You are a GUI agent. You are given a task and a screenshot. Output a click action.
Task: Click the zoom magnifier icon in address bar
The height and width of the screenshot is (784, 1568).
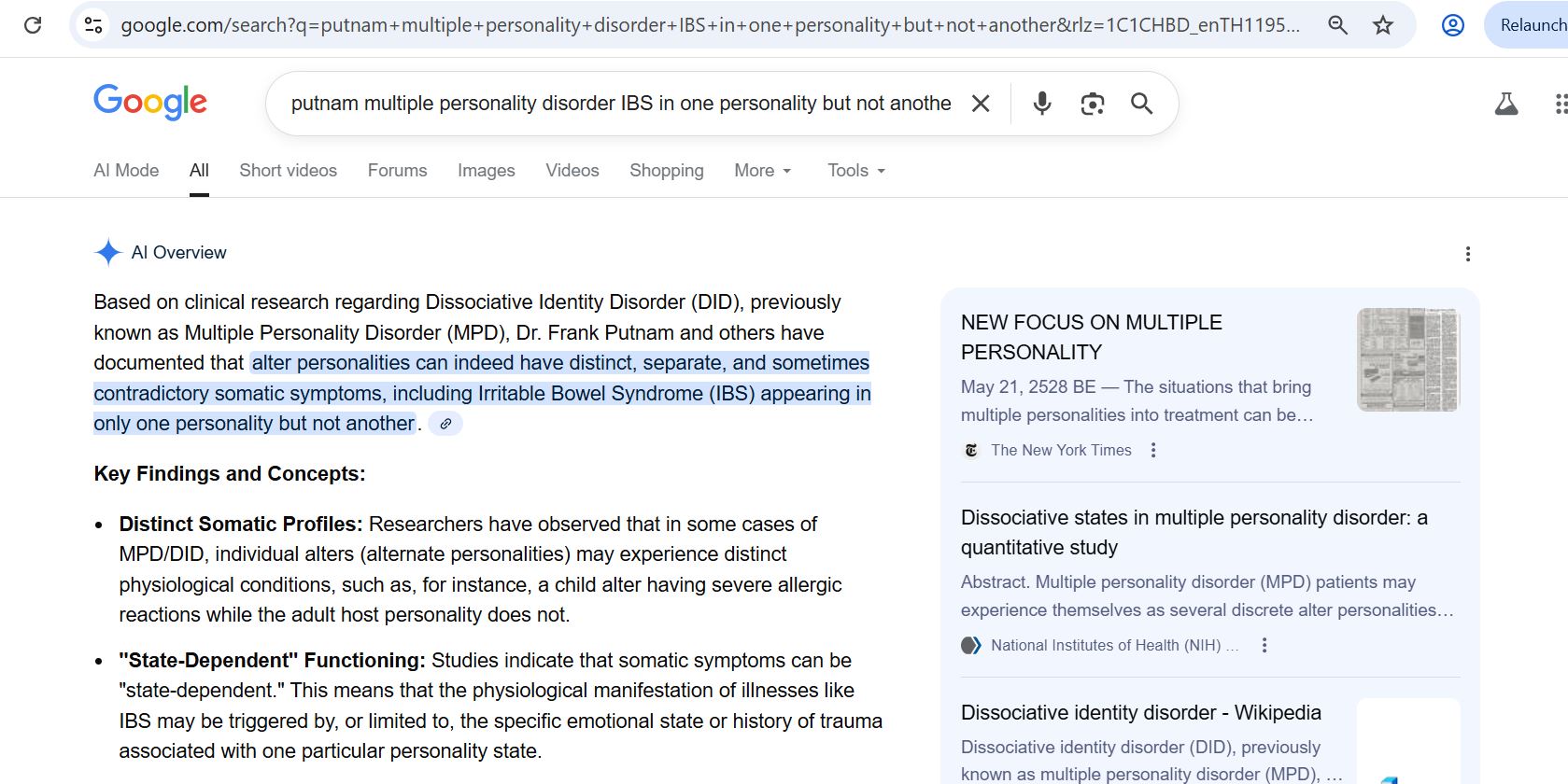tap(1337, 25)
